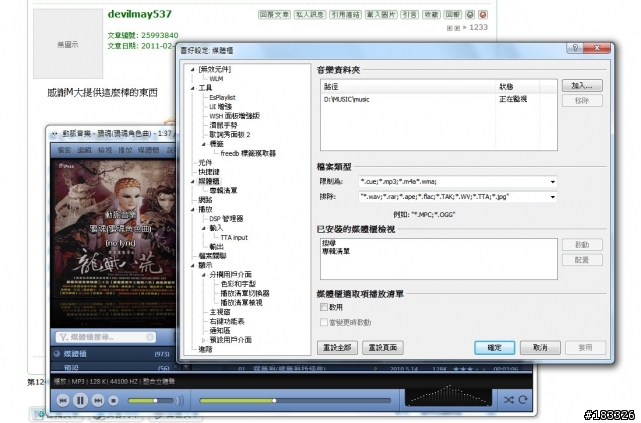Collapse the 標籤 tree node arrow
Viewport: 641px width, 423px height.
click(204, 144)
